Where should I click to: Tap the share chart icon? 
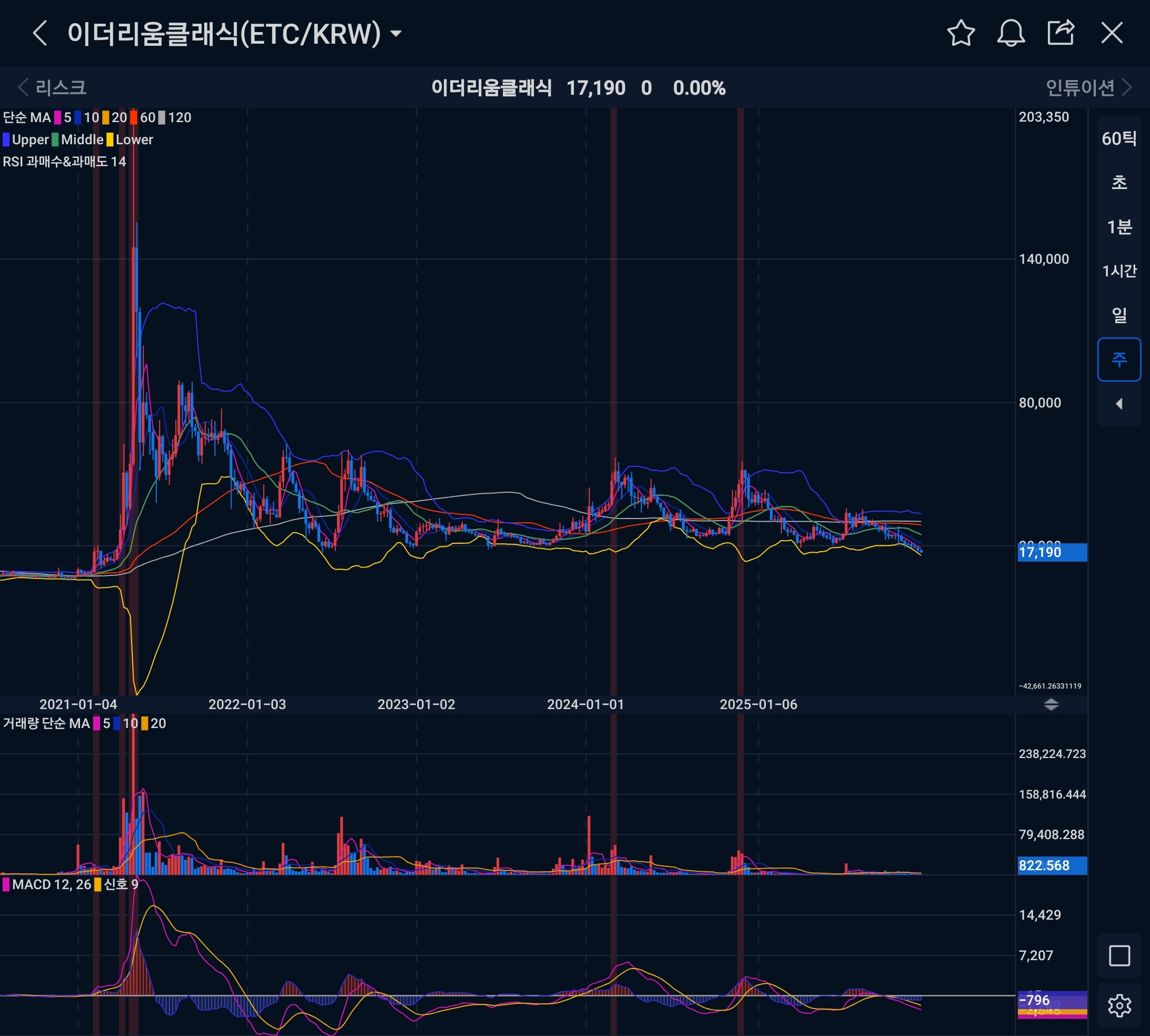(1060, 33)
